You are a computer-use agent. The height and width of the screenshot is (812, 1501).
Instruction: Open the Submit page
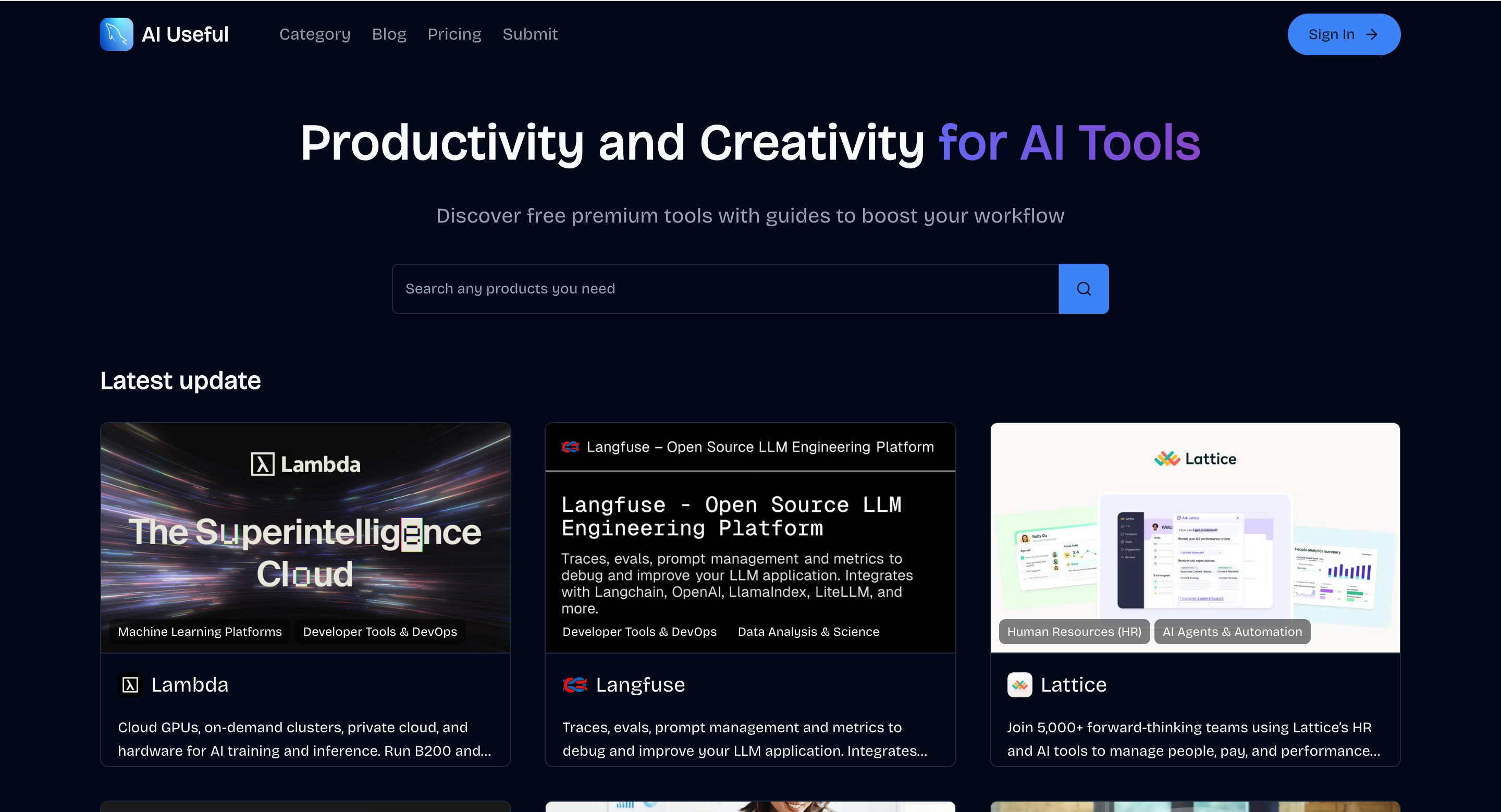click(530, 34)
